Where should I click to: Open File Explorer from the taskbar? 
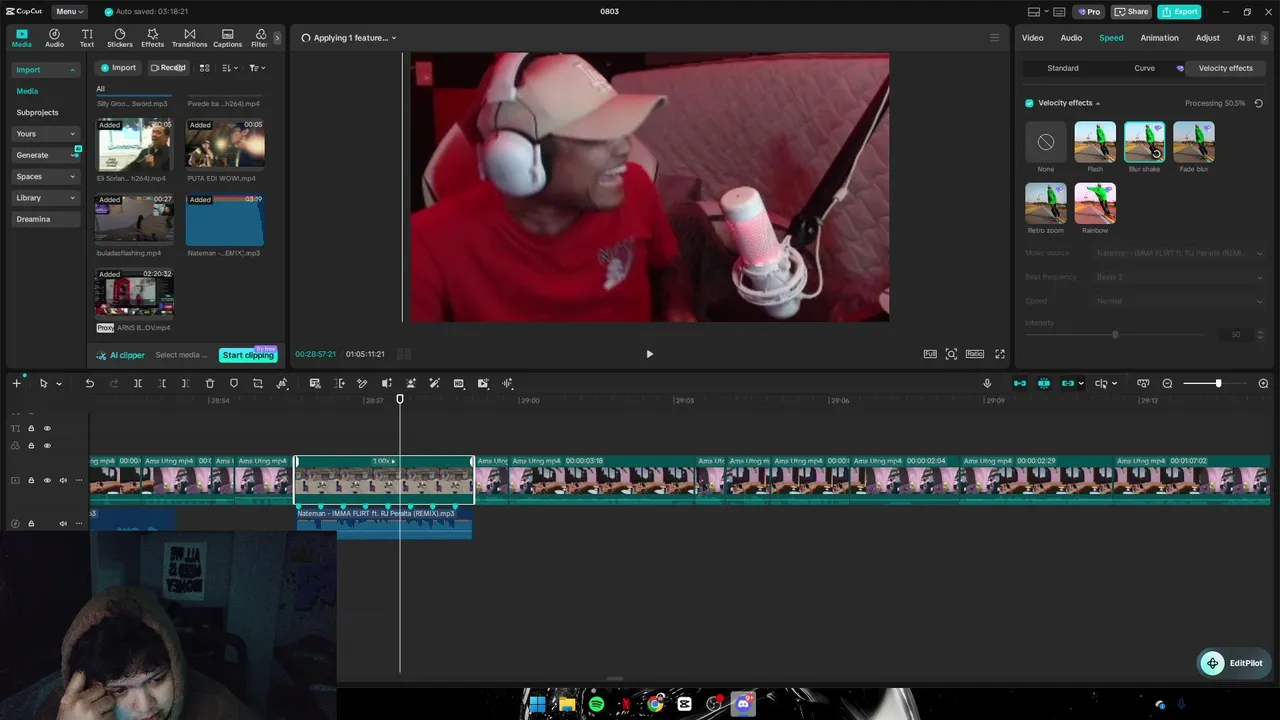(x=567, y=704)
